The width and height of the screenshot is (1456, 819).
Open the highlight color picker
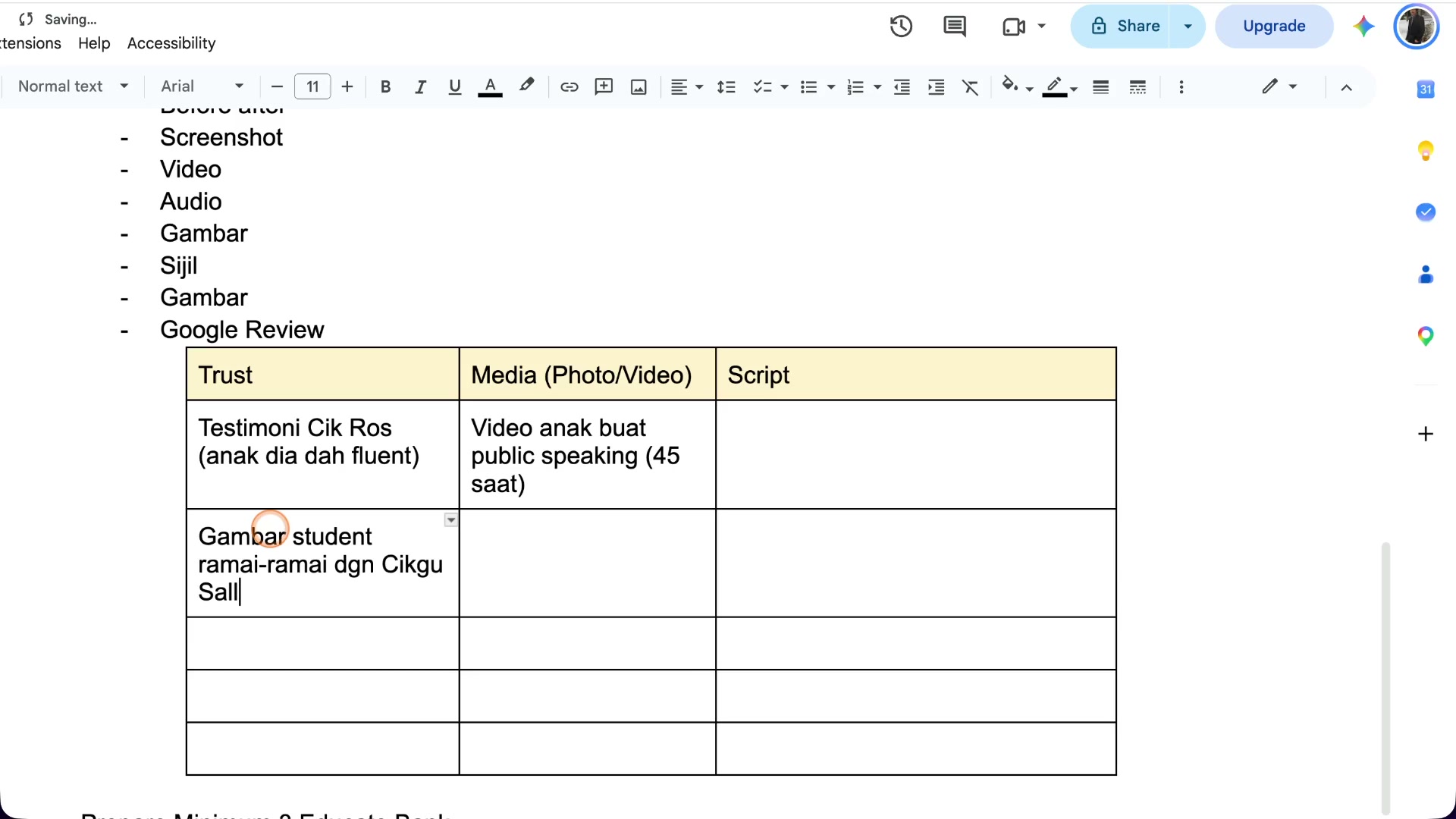pyautogui.click(x=526, y=86)
